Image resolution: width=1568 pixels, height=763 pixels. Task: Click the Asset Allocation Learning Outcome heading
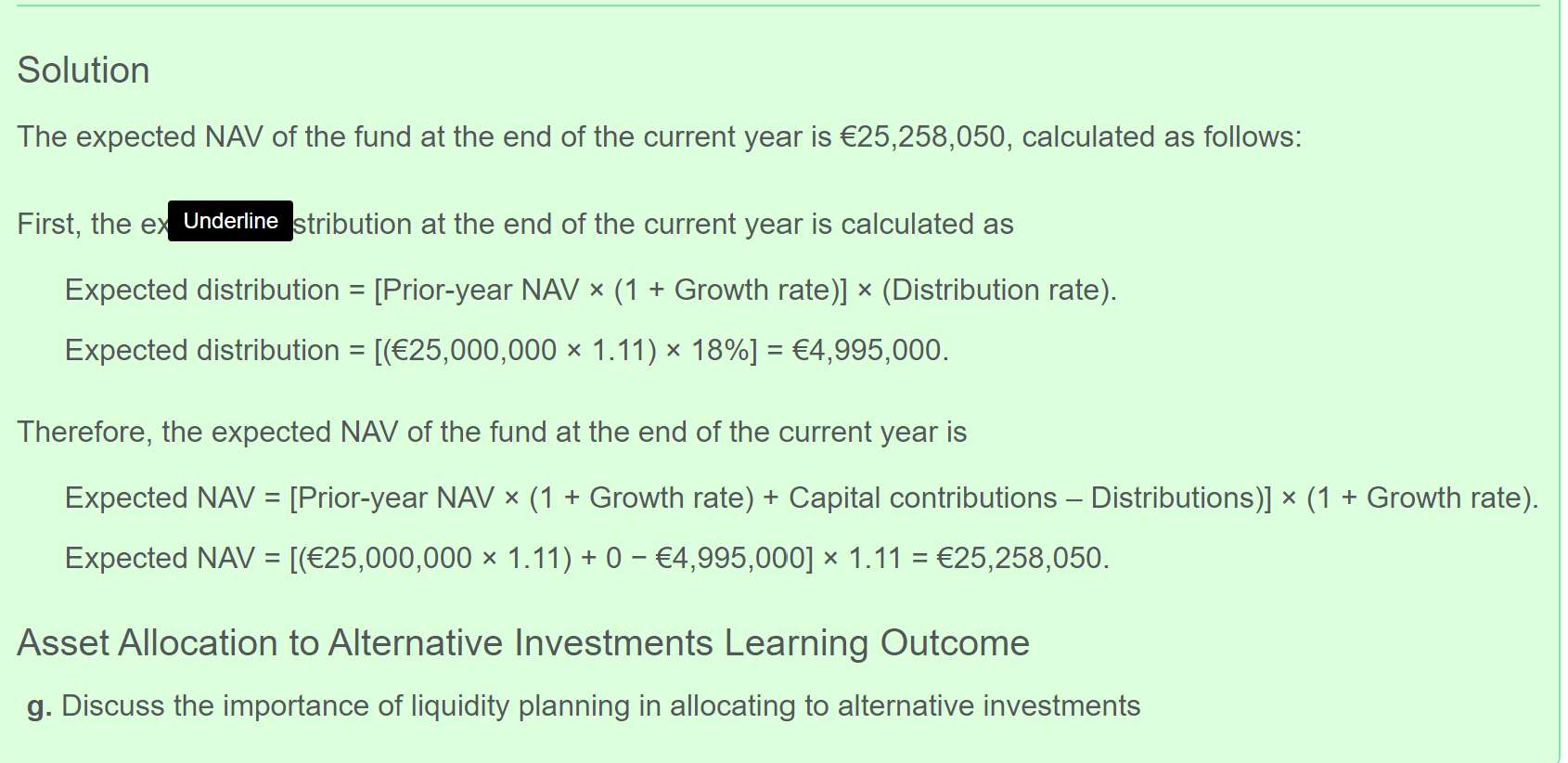523,642
